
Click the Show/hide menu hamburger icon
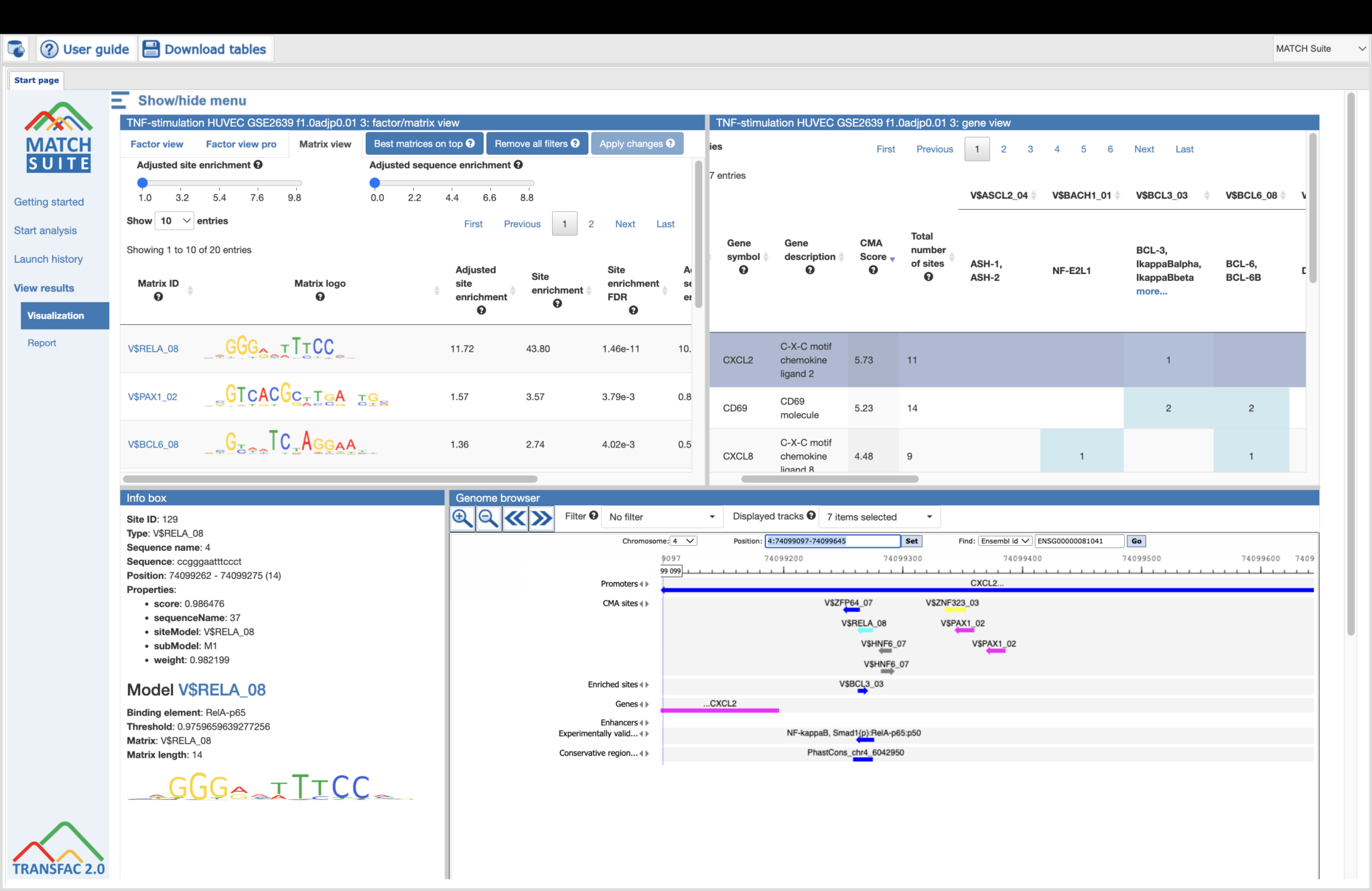(119, 100)
